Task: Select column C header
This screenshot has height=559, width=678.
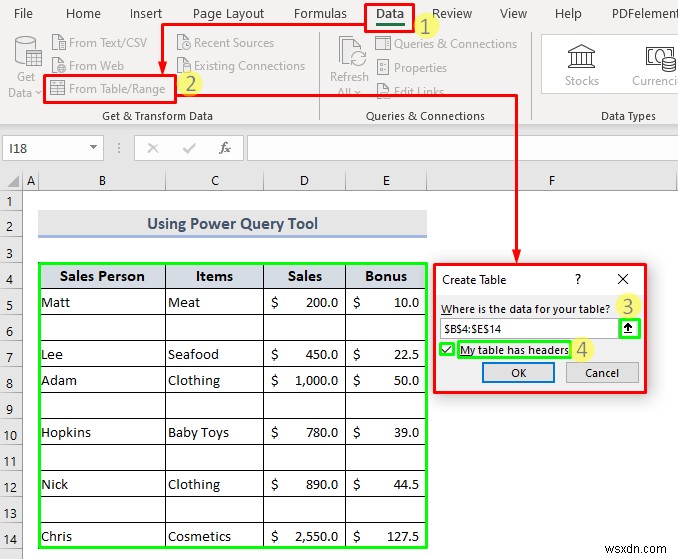Action: [x=214, y=181]
